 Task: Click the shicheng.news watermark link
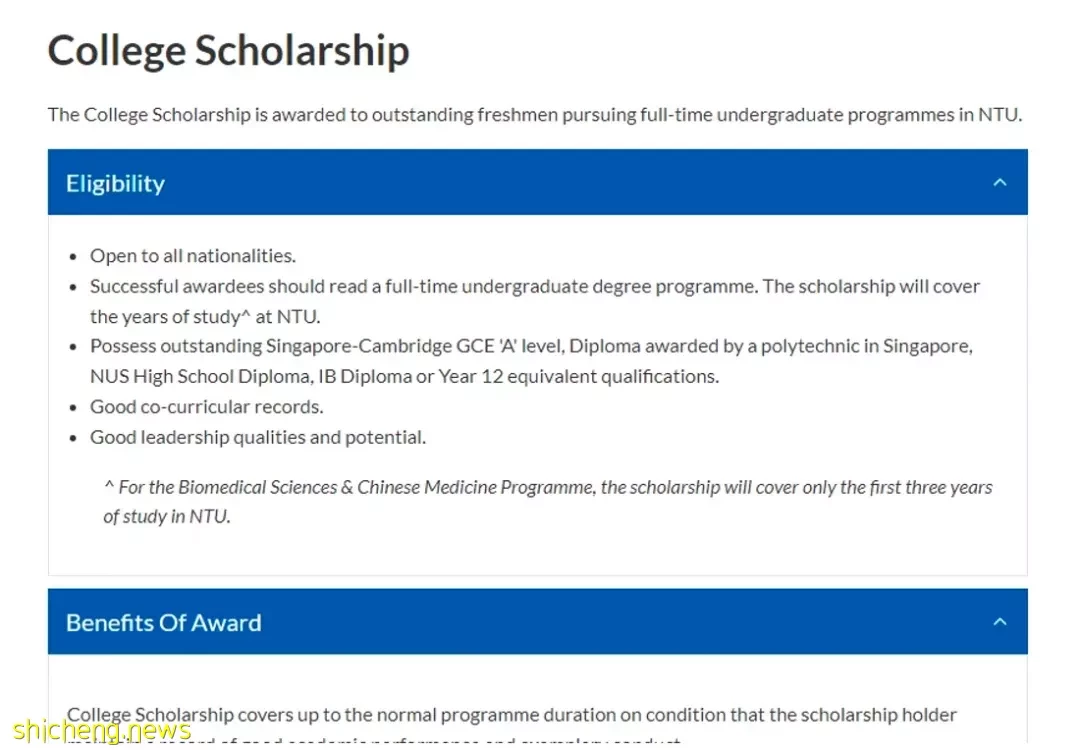click(101, 730)
